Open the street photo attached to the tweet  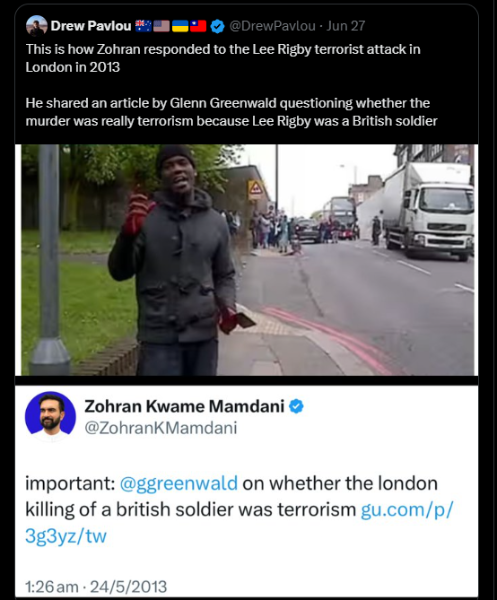coord(246,260)
